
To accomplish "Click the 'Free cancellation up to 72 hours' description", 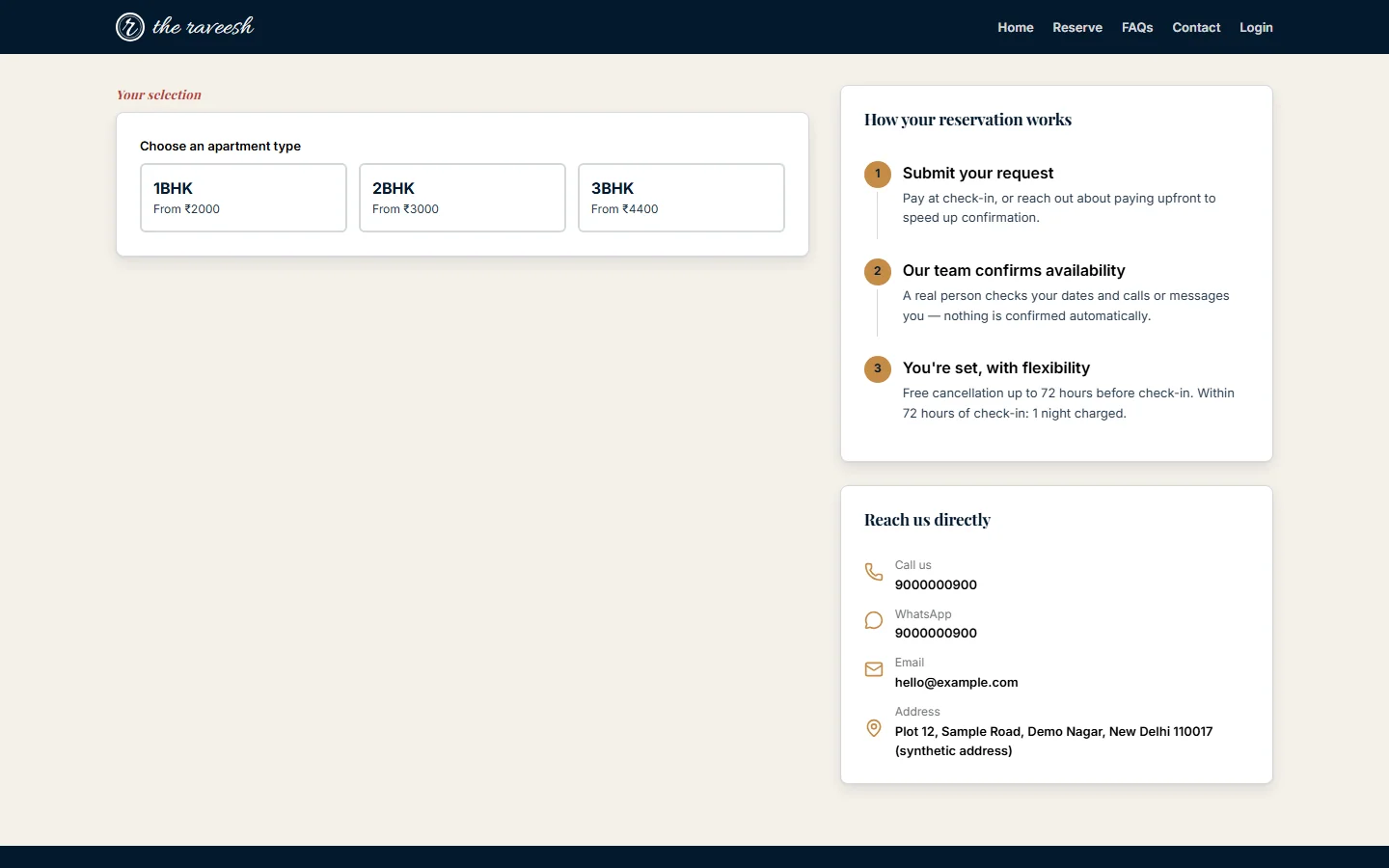I will coord(1069,403).
